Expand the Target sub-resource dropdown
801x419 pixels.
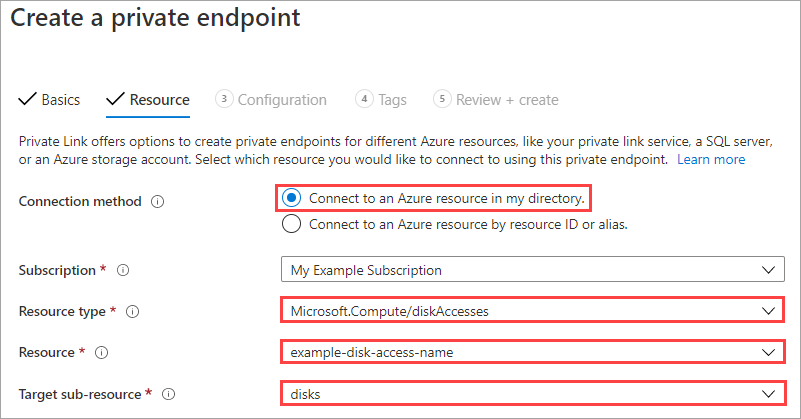[531, 394]
